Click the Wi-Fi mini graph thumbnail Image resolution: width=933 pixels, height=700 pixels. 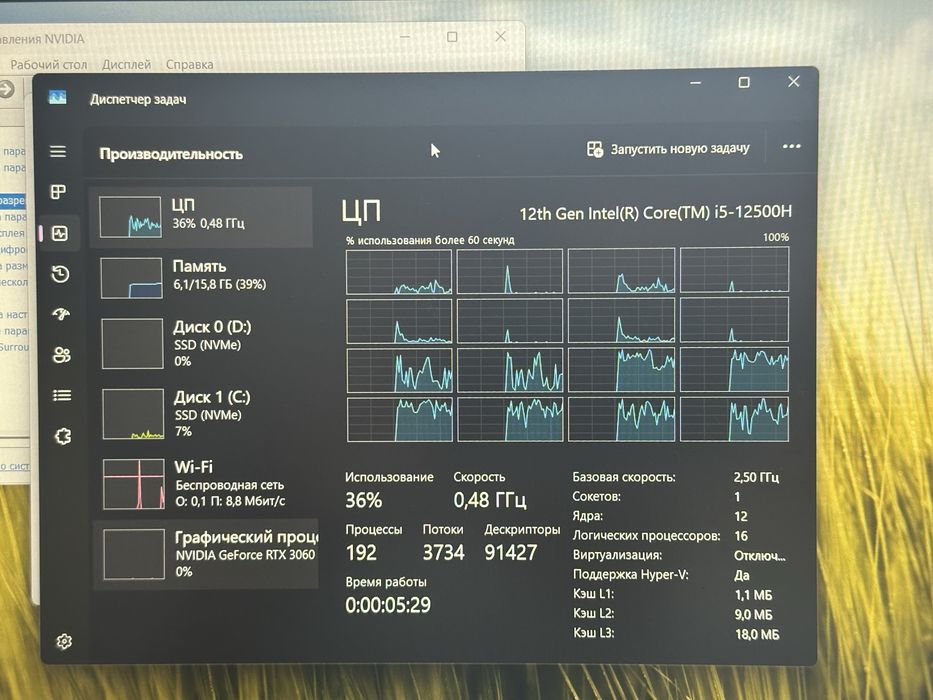(x=134, y=484)
